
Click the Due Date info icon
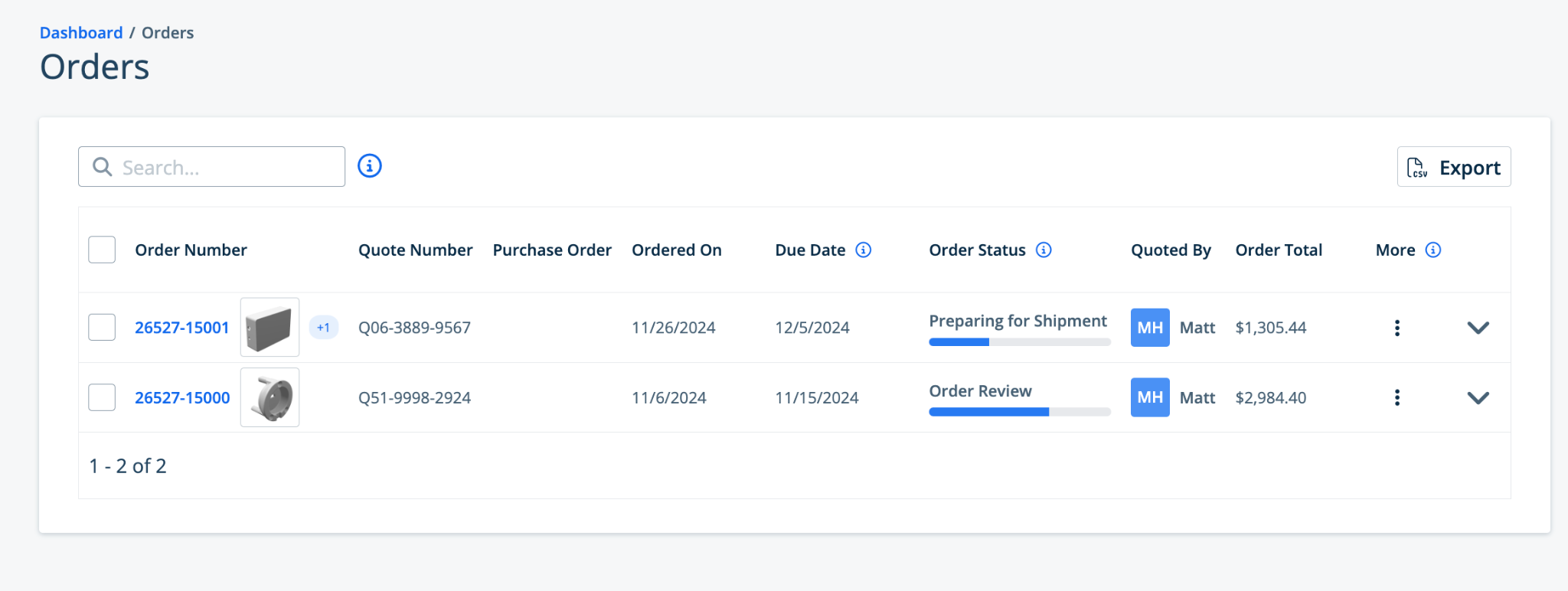click(x=863, y=250)
